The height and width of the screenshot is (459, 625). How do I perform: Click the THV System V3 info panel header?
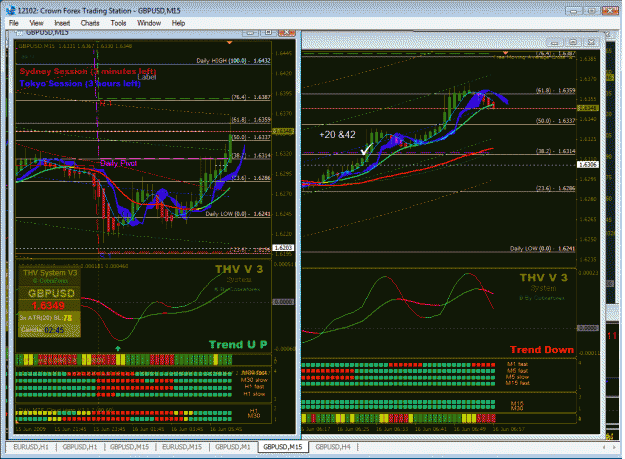[x=50, y=273]
